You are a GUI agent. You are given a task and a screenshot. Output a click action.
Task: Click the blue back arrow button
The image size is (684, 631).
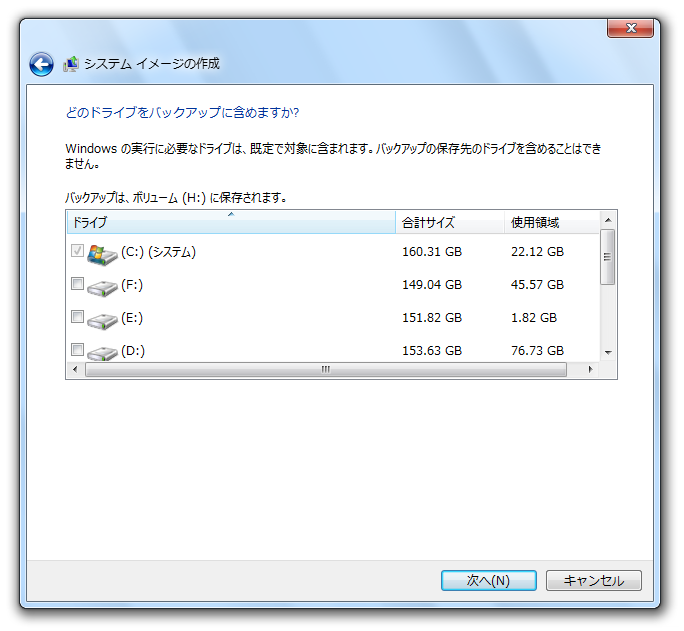pyautogui.click(x=41, y=65)
